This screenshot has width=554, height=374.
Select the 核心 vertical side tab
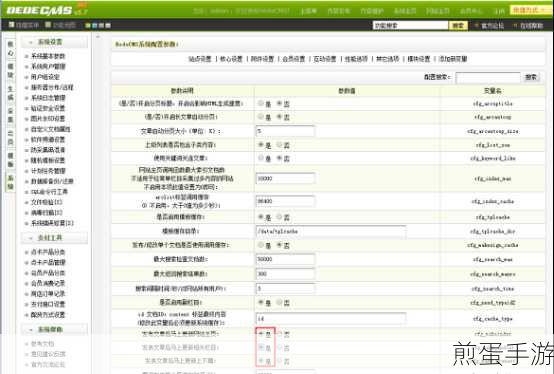pos(11,48)
